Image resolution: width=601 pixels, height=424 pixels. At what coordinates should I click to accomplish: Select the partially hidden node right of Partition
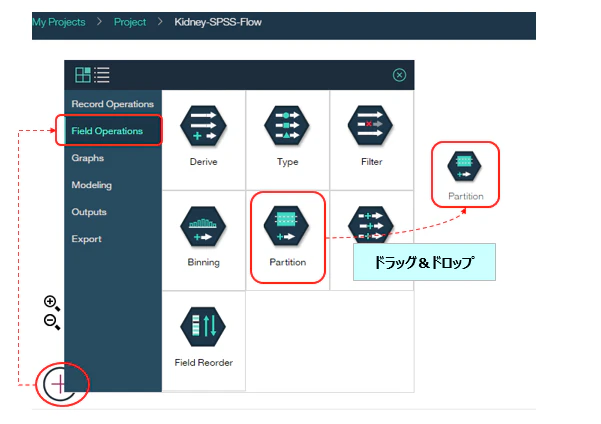pos(370,225)
